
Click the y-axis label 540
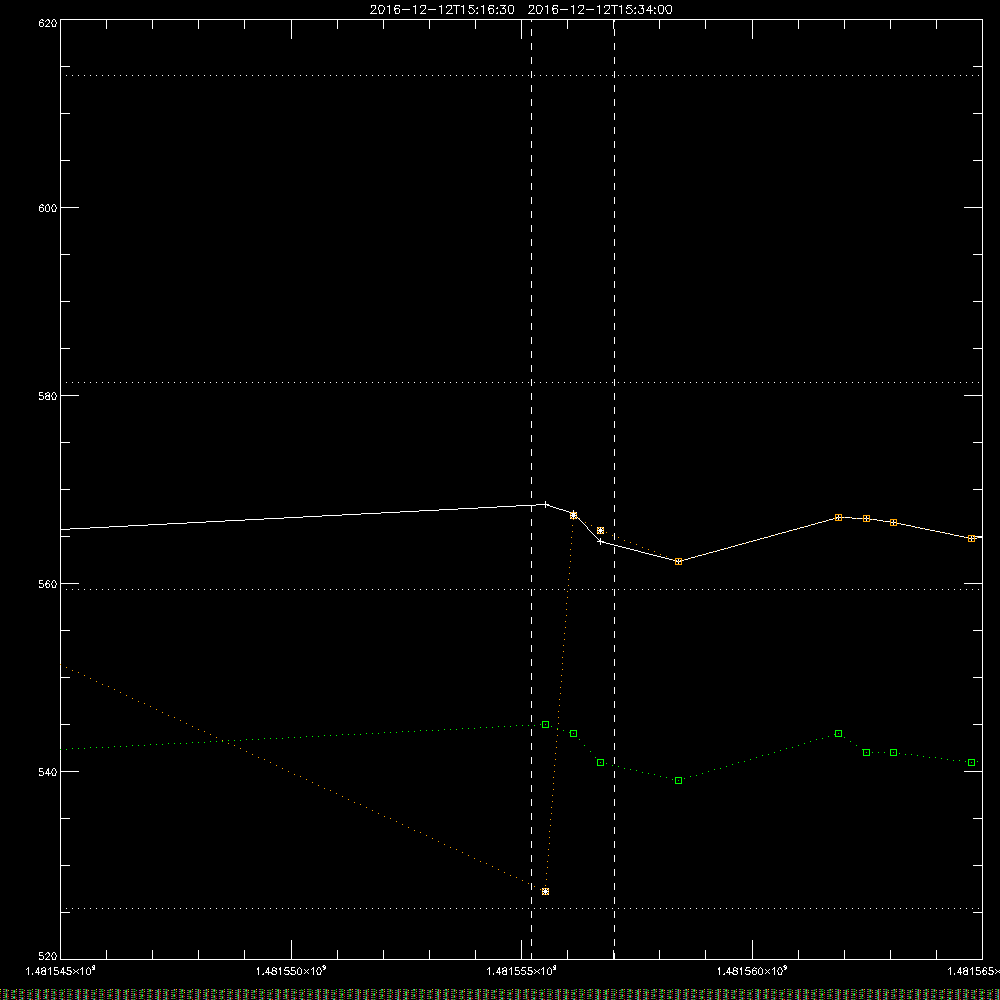point(48,772)
